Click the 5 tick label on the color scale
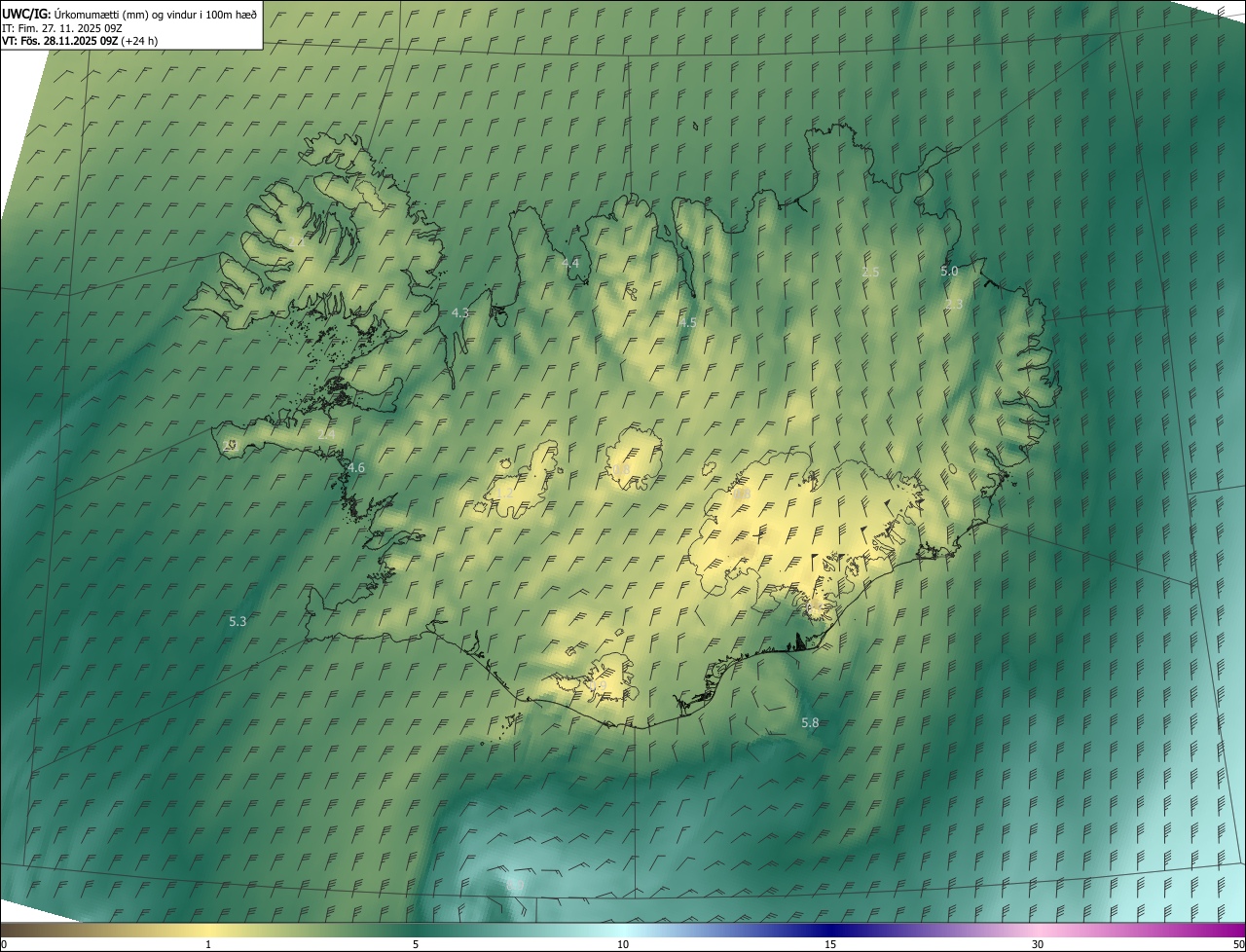This screenshot has width=1246, height=952. tap(416, 944)
